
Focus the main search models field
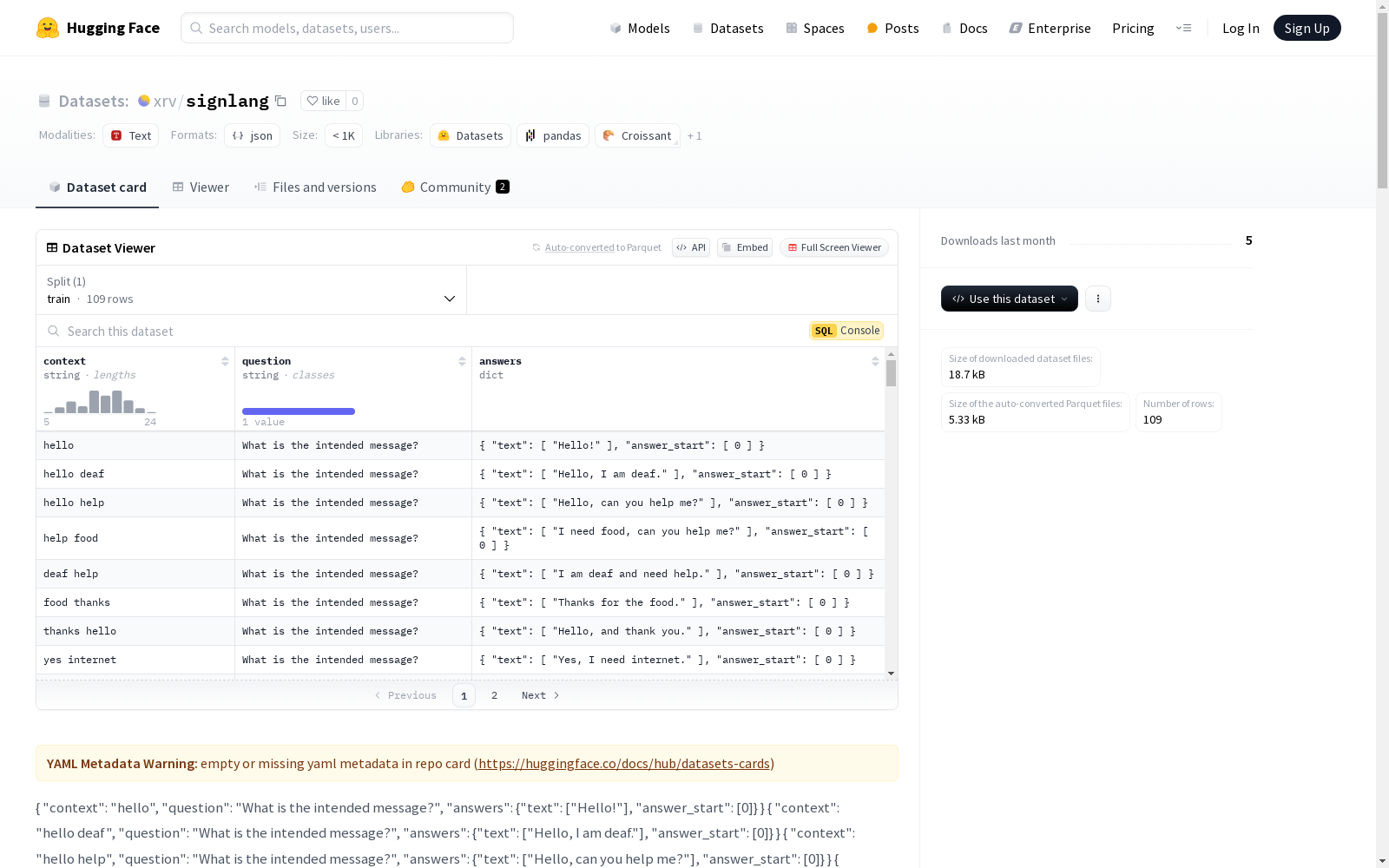(x=347, y=28)
